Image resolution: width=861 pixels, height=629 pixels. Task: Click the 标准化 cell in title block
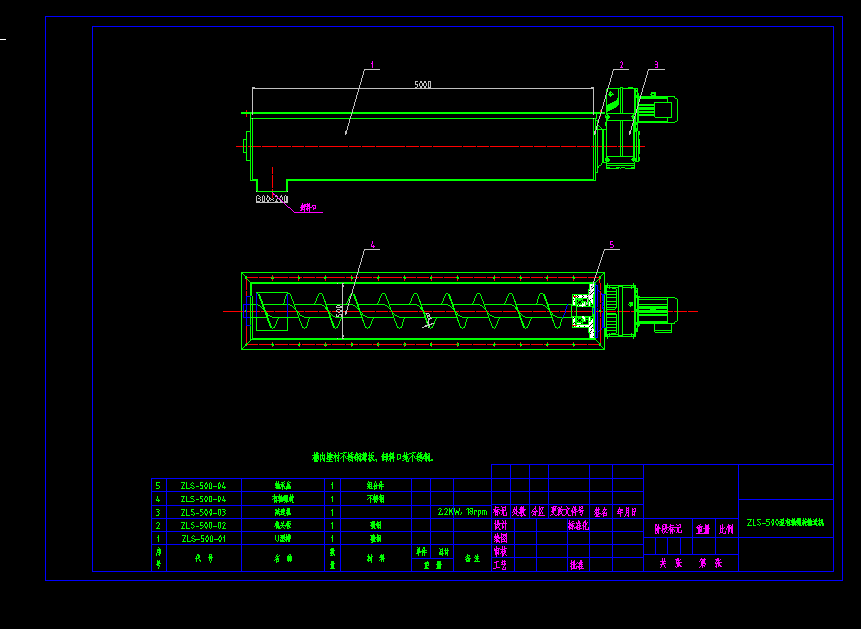[578, 525]
